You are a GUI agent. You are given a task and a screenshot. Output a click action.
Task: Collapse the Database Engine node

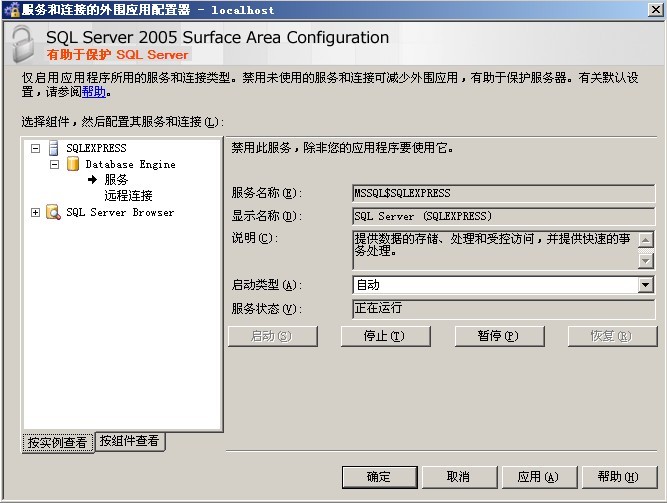pyautogui.click(x=54, y=164)
